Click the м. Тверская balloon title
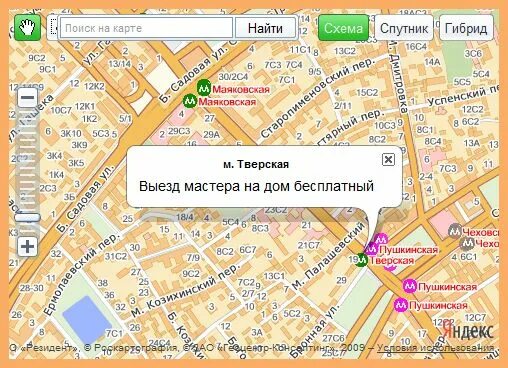Screen dimensions: 508x368 (256, 164)
